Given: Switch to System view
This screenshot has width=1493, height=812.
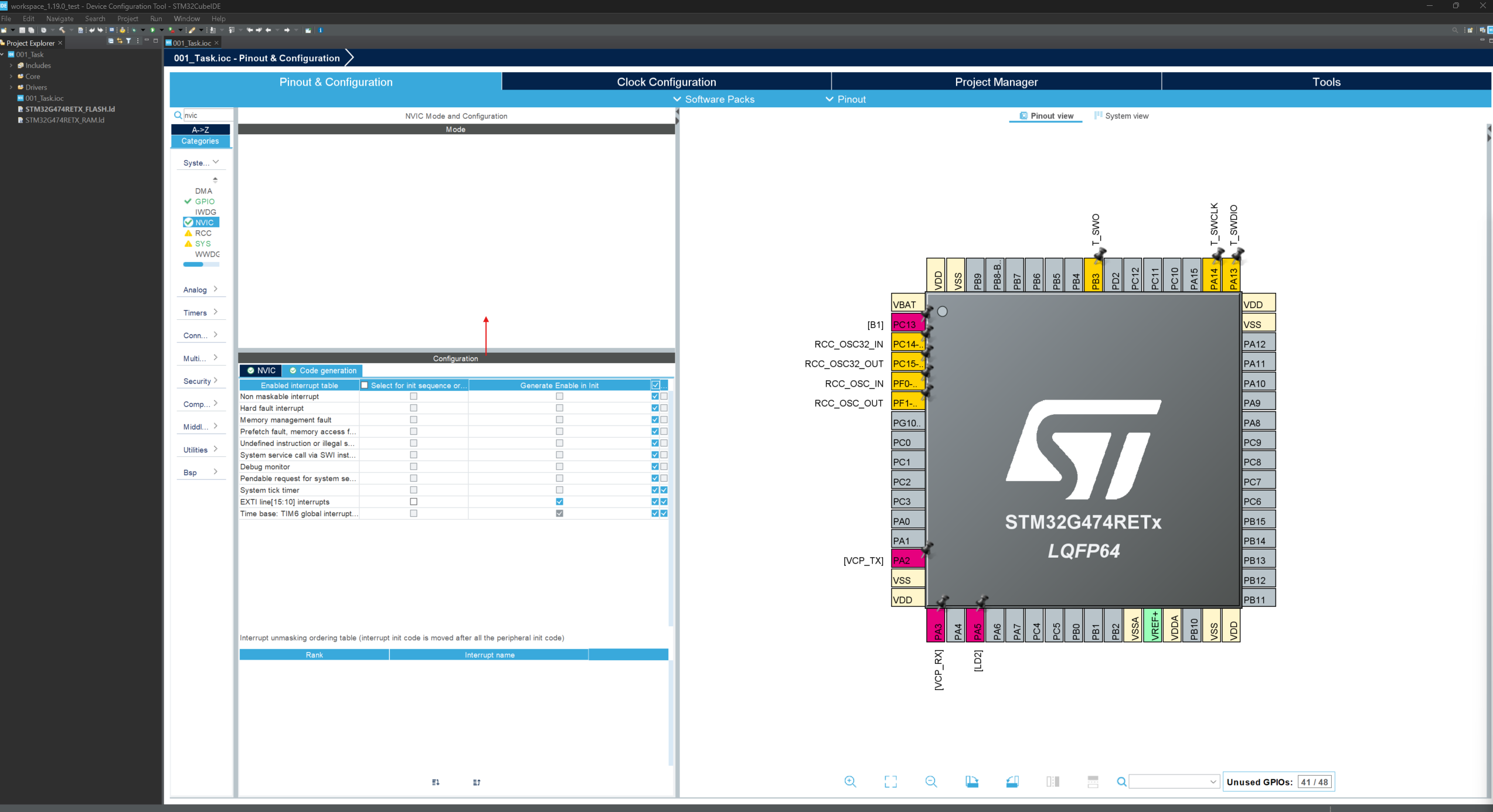Looking at the screenshot, I should pyautogui.click(x=1121, y=116).
